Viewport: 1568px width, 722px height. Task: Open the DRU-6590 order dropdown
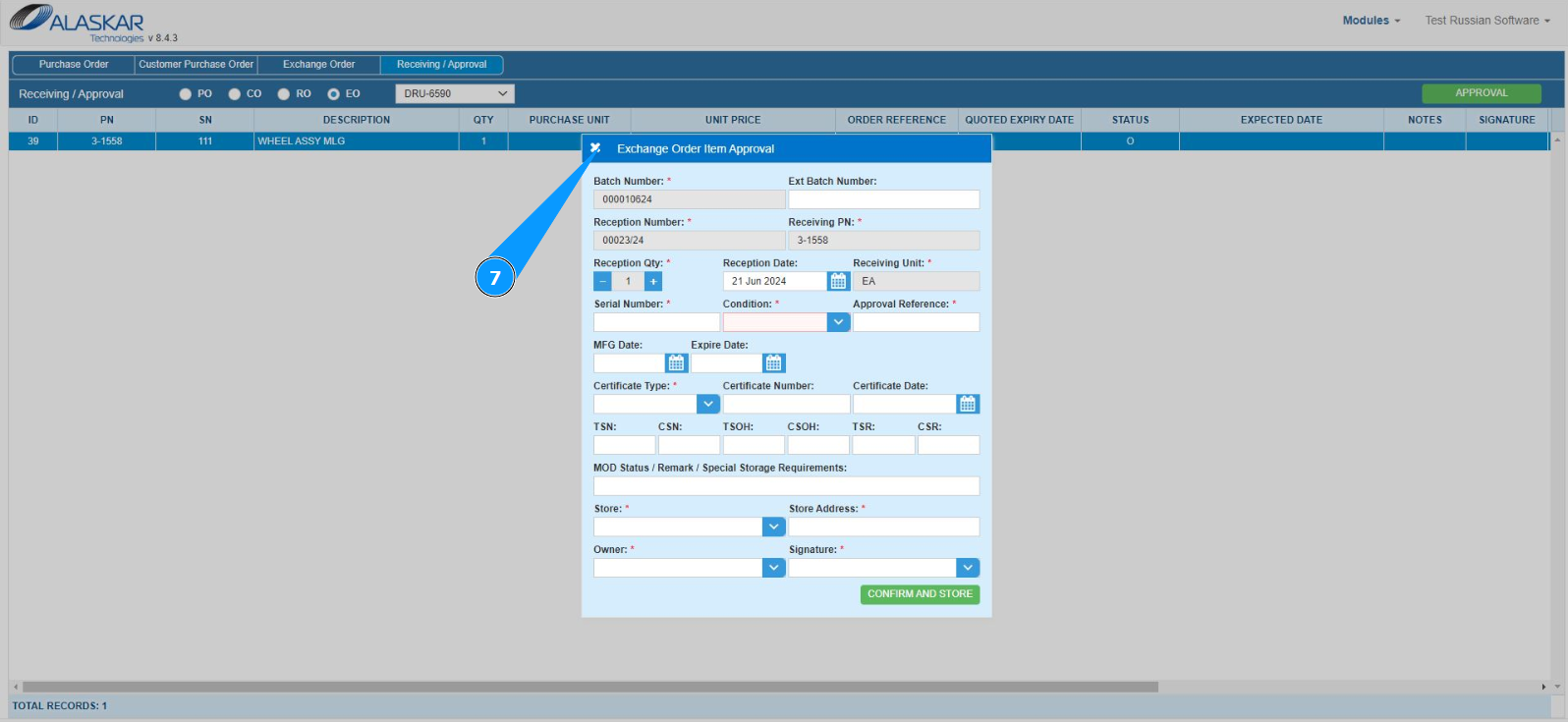[x=455, y=94]
